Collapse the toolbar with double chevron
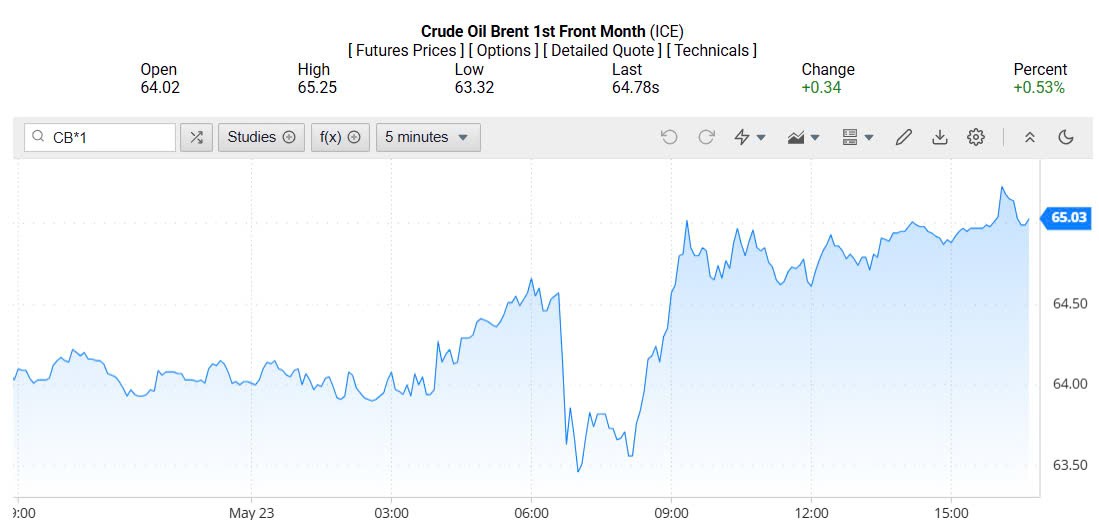This screenshot has width=1099, height=520. (x=1030, y=138)
